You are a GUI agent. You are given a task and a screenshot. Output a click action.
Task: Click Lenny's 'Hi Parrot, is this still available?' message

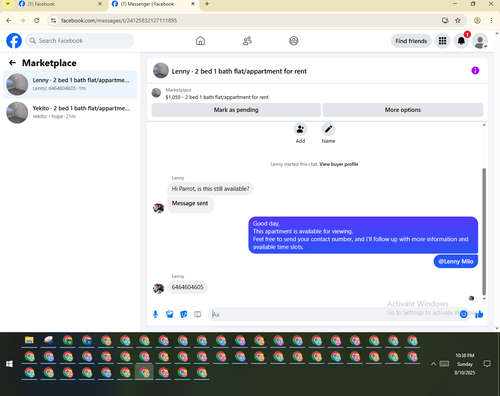coord(210,189)
